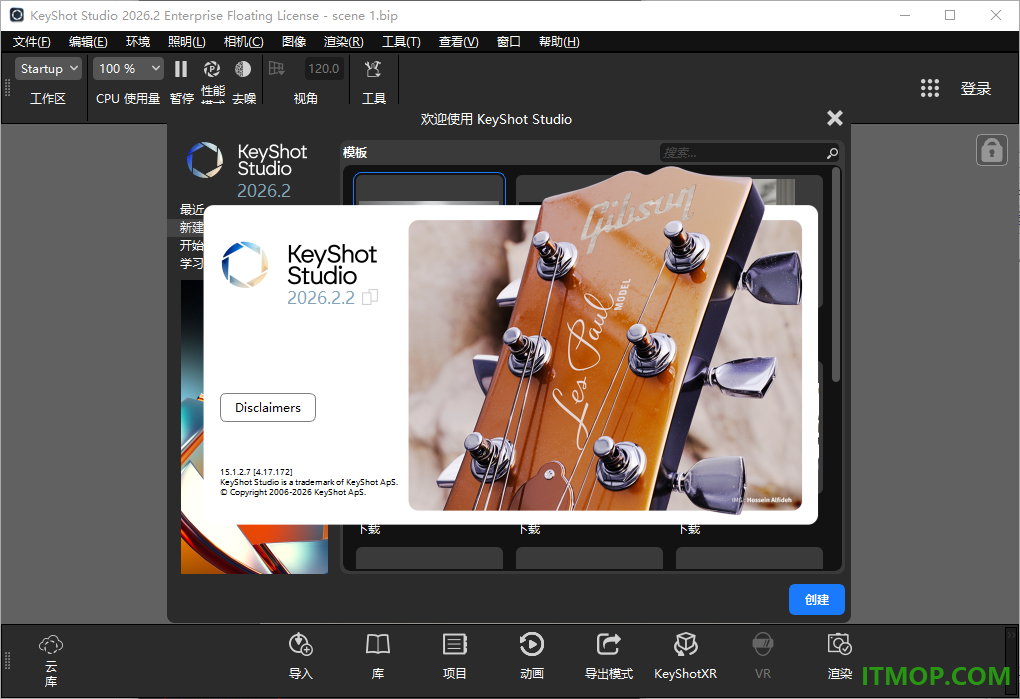Toggle Performance Mode icon
This screenshot has width=1020, height=699.
click(x=212, y=69)
